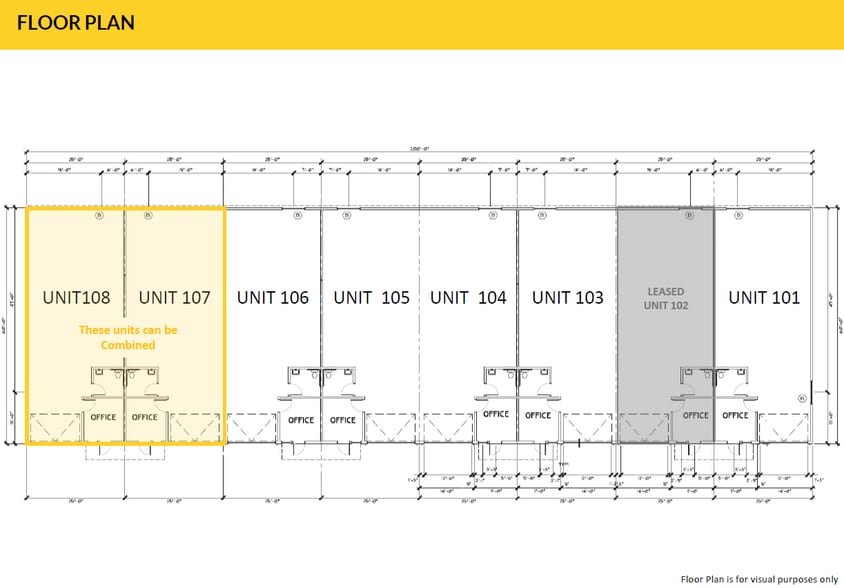Select the UNIT 101 label
The width and height of the screenshot is (844, 588).
764,297
